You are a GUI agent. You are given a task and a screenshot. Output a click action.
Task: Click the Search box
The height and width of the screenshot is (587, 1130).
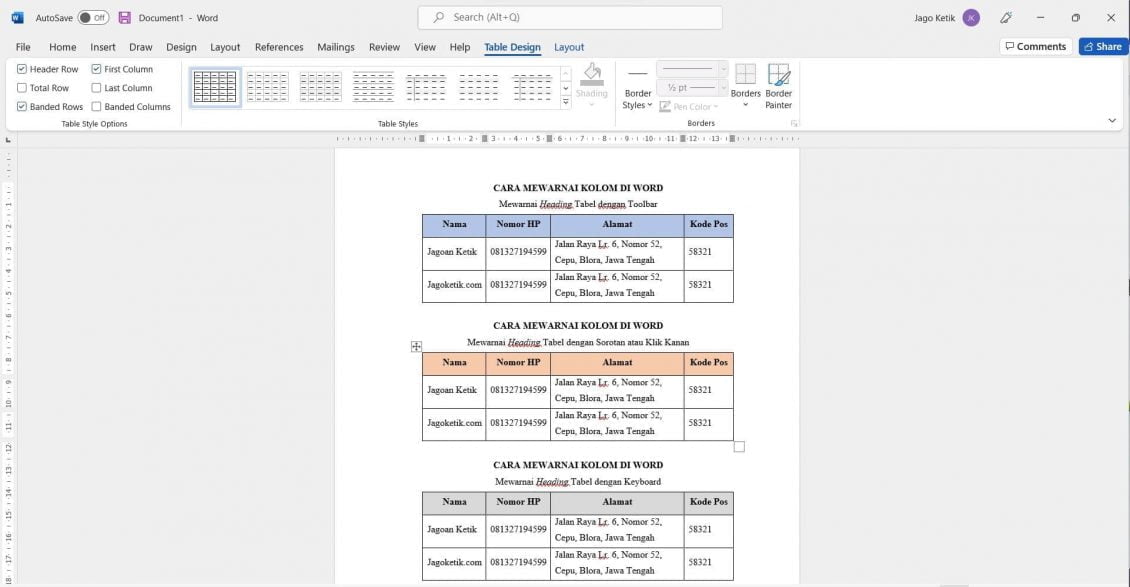pyautogui.click(x=569, y=17)
